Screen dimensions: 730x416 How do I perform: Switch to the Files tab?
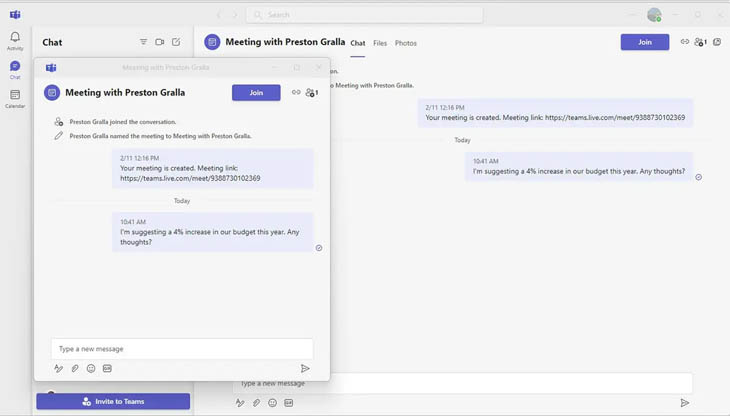380,43
